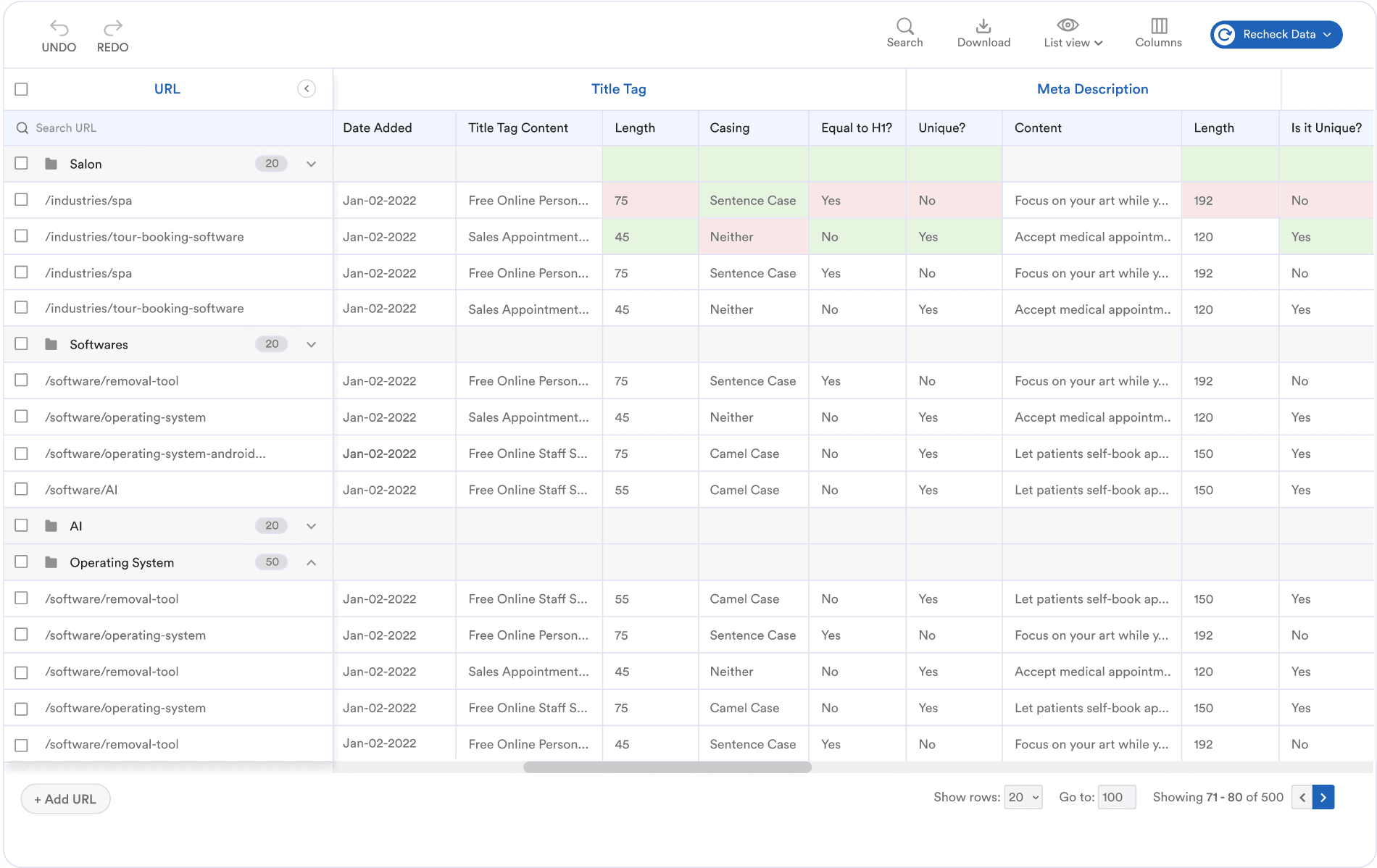Click the Is it Unique? column header
Viewport: 1377px width, 868px height.
click(x=1326, y=128)
